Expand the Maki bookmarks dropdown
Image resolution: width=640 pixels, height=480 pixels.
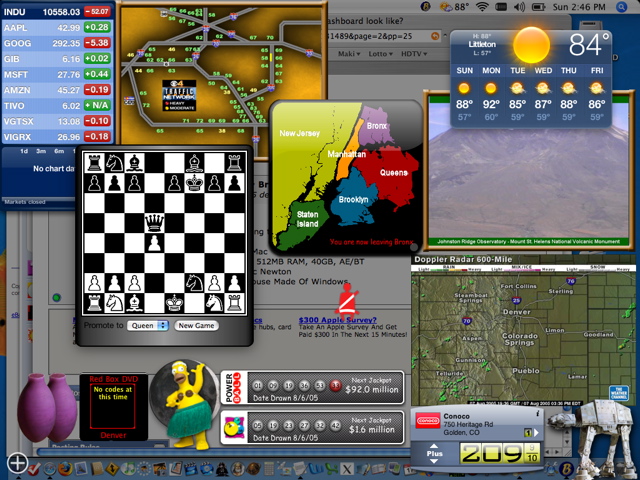(349, 54)
